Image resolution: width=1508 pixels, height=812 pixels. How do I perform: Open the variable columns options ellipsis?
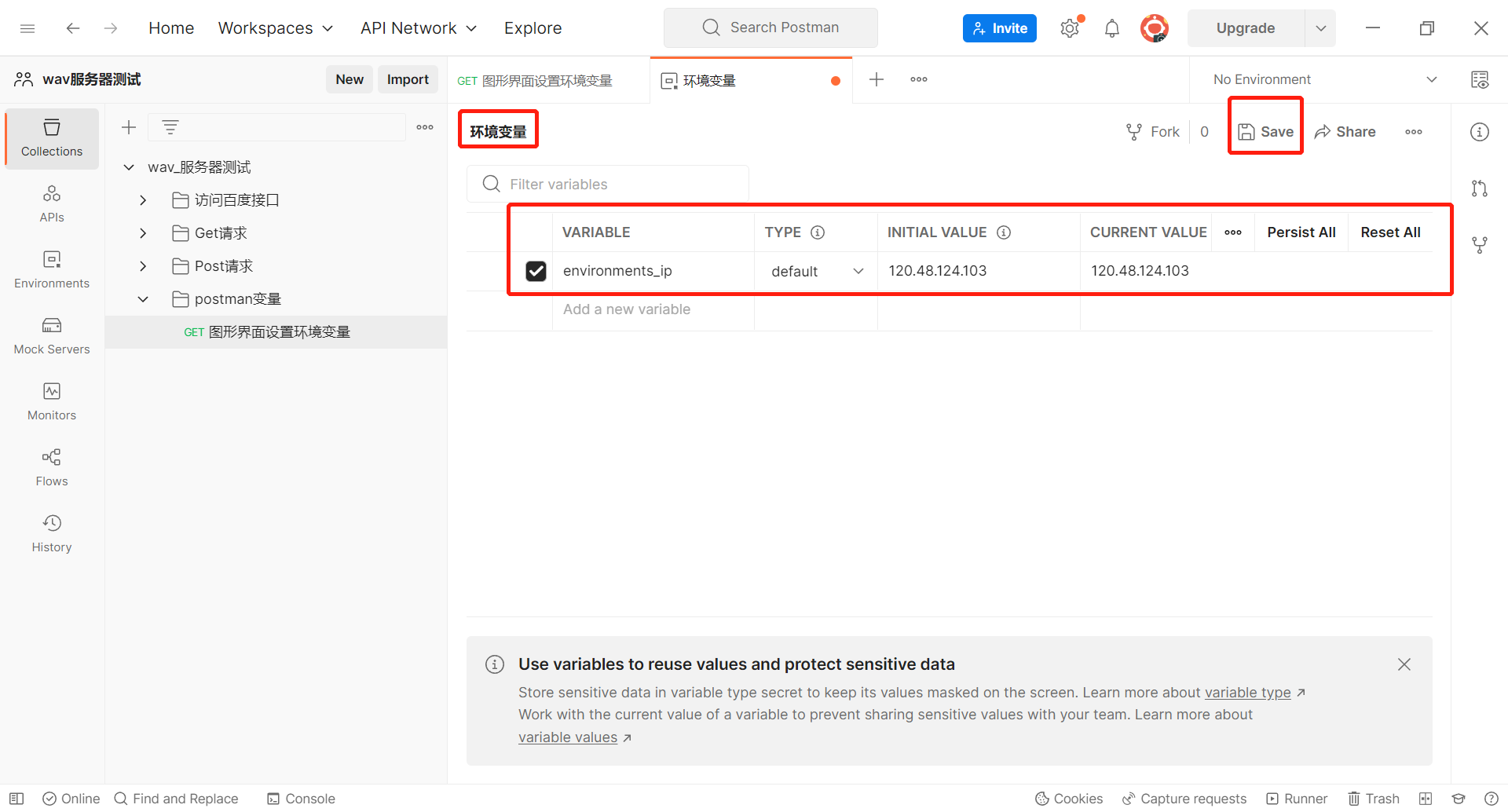tap(1233, 232)
